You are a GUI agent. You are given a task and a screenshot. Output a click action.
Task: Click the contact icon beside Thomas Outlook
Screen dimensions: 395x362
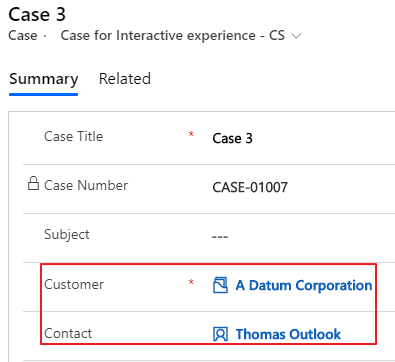coord(220,334)
